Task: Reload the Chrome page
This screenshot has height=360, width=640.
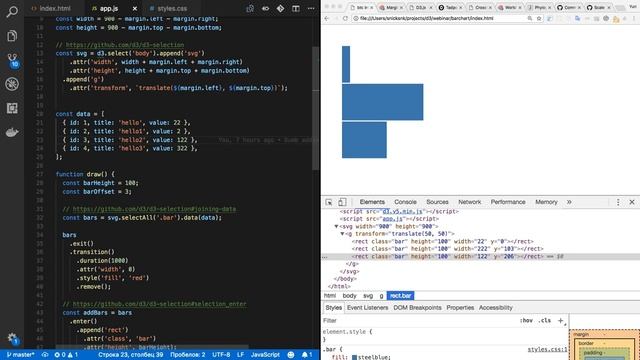Action: 345,18
